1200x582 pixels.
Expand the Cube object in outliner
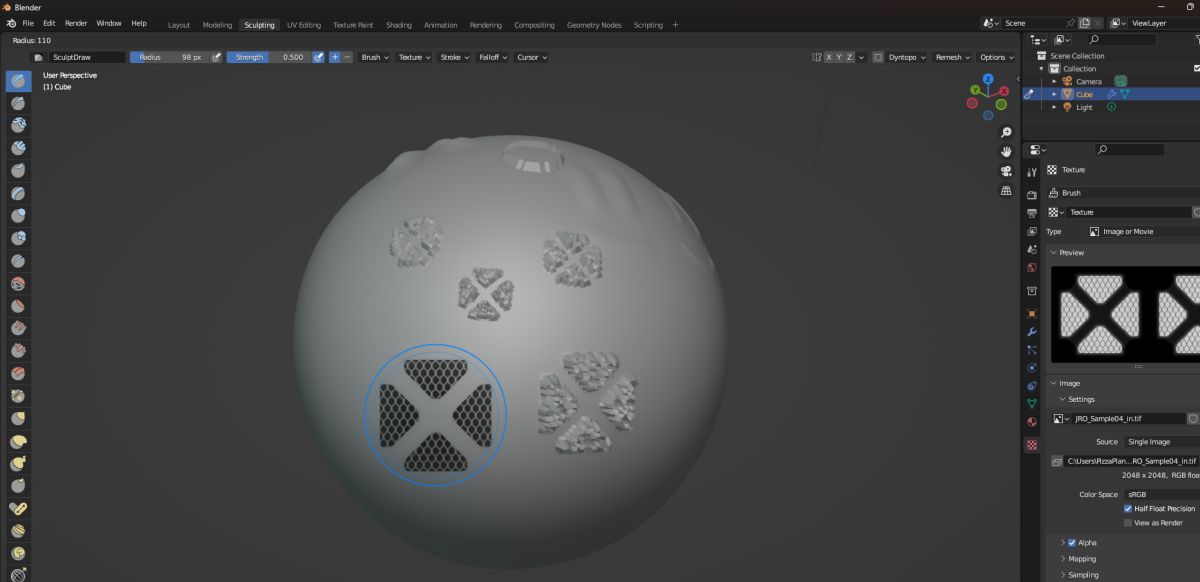[x=1054, y=94]
